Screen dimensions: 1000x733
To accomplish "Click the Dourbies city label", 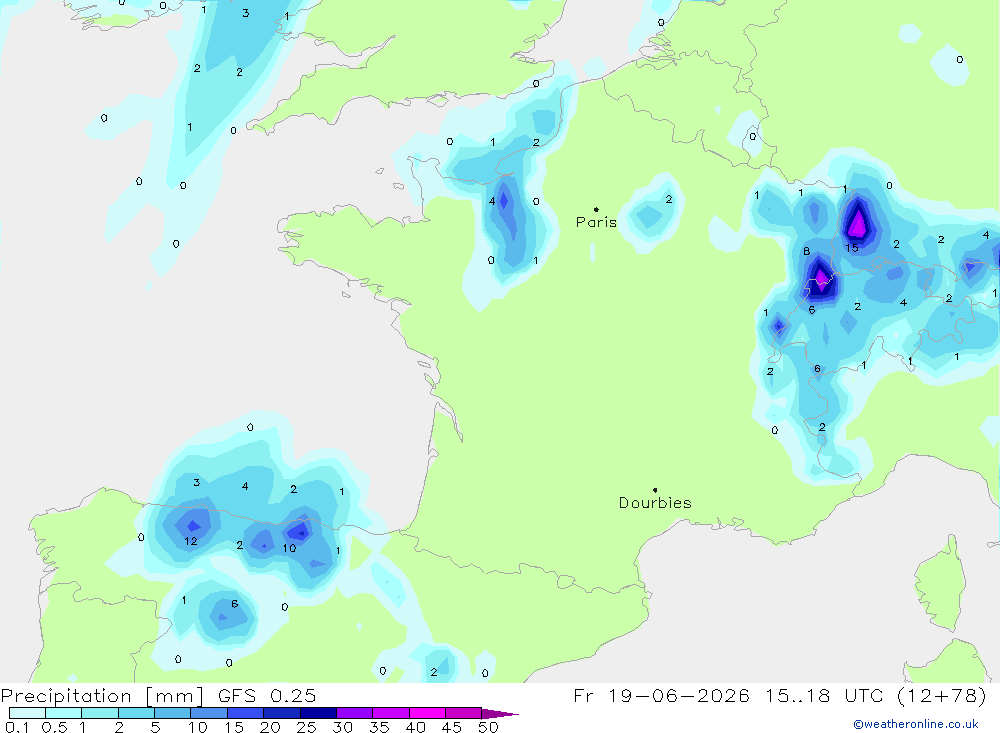I will (x=655, y=503).
